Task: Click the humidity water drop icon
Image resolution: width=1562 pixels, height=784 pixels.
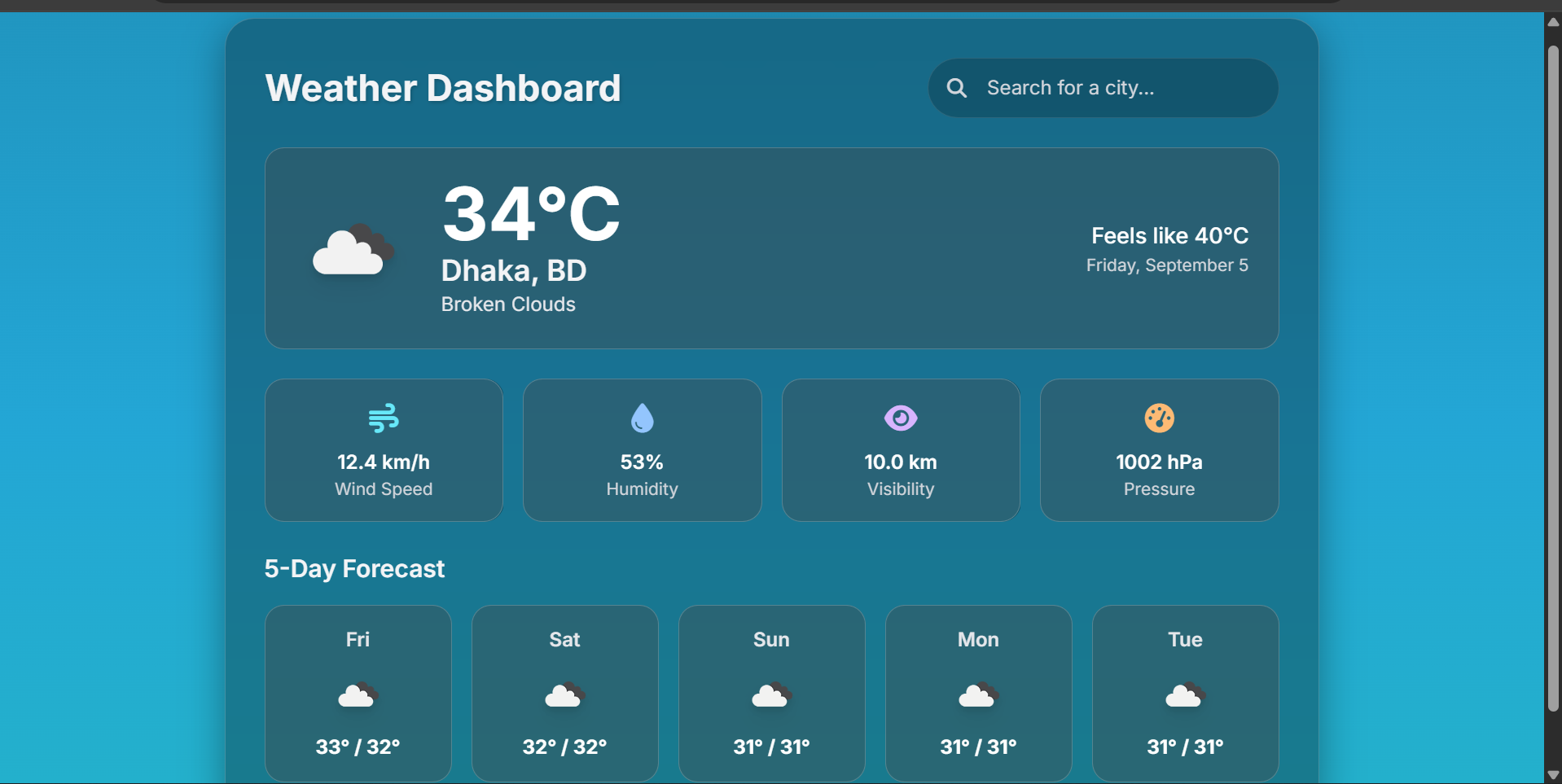Action: click(x=642, y=418)
